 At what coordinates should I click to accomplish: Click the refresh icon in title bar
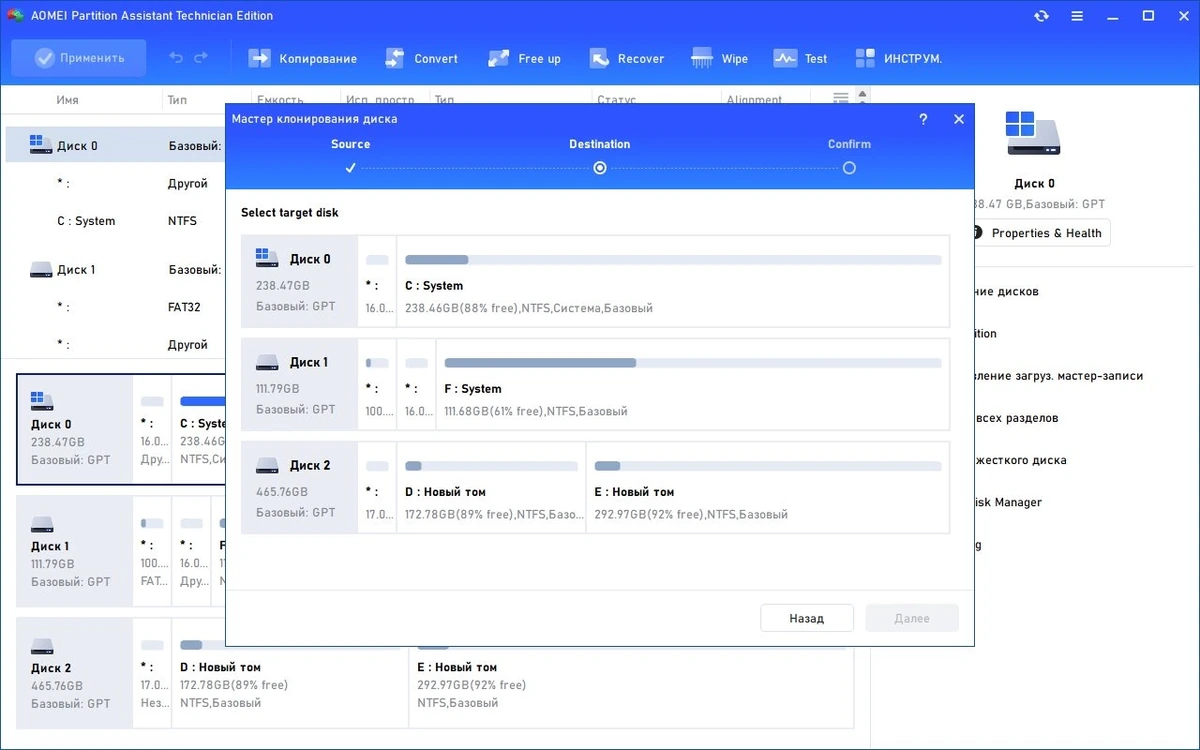(x=1042, y=16)
